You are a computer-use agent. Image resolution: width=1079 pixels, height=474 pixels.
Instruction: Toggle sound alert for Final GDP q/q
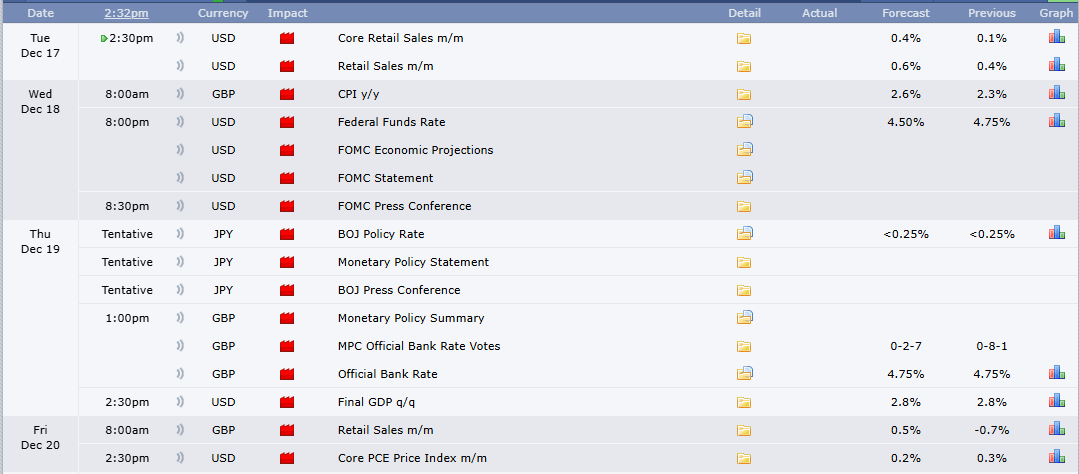(x=180, y=402)
